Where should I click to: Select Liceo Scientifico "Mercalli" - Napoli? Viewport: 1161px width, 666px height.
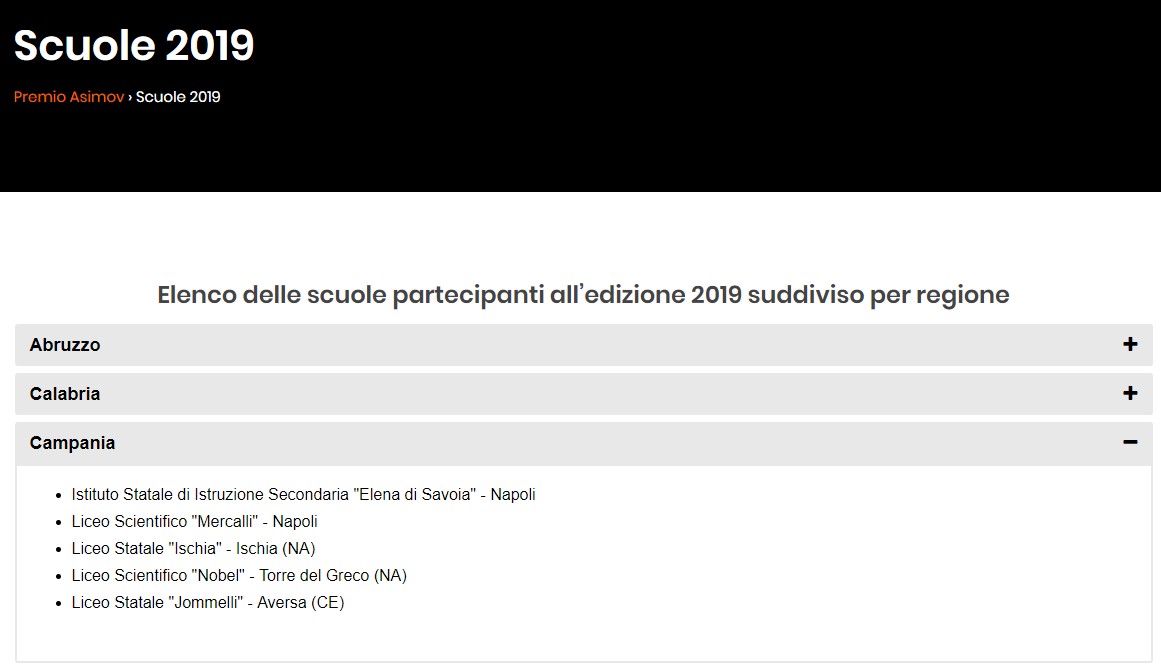pos(194,522)
